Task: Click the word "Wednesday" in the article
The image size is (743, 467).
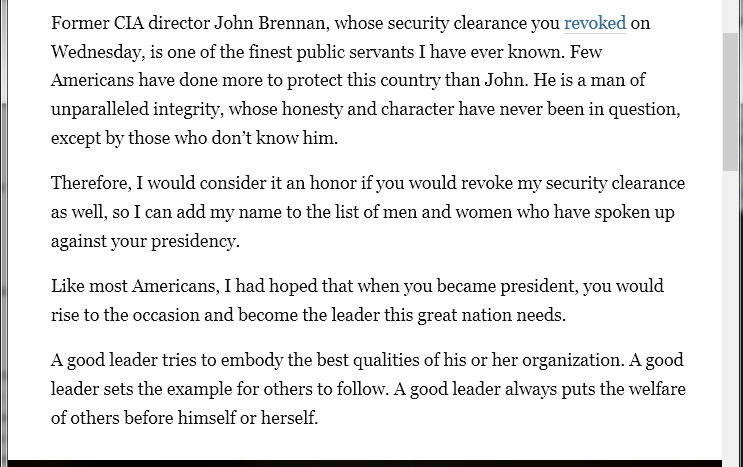Action: point(98,52)
